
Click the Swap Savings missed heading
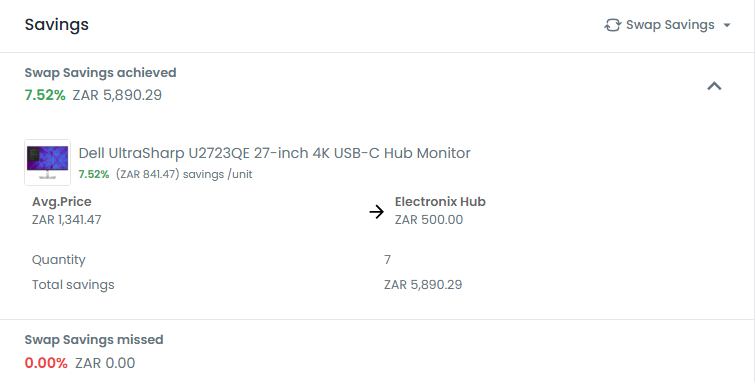pyautogui.click(x=94, y=340)
